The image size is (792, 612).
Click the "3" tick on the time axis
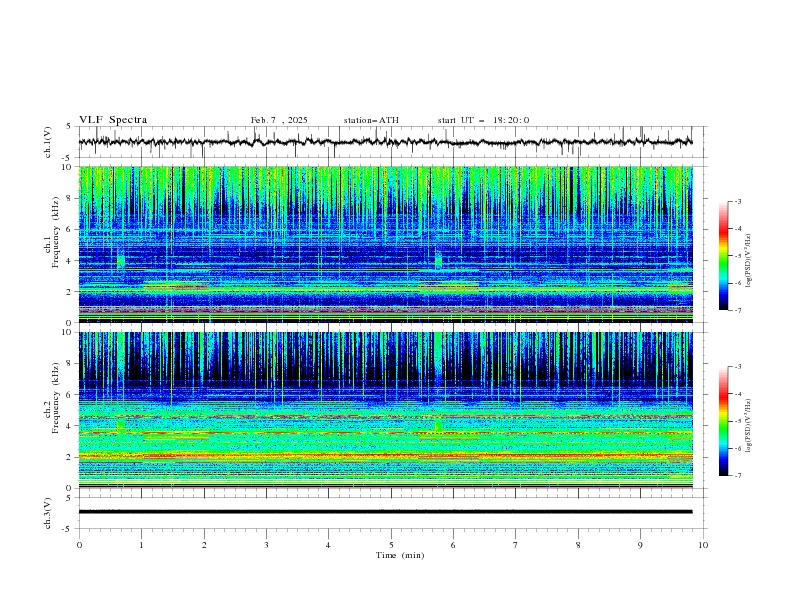(267, 545)
